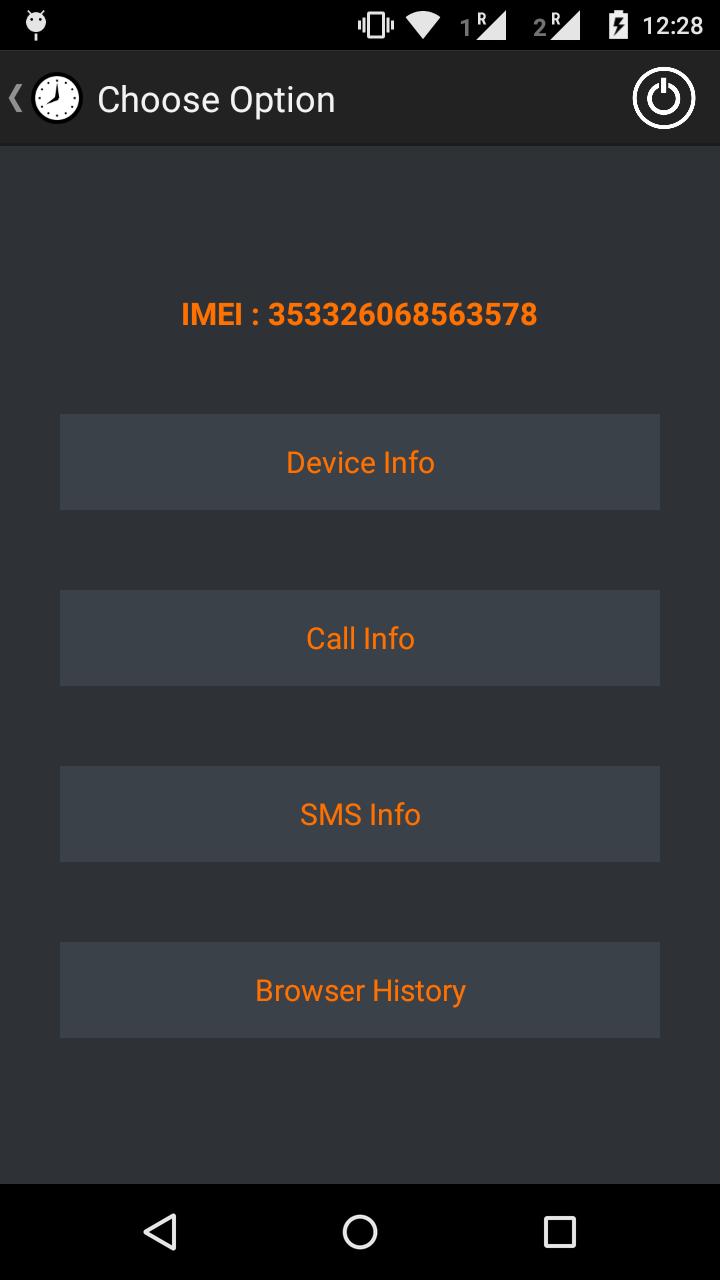720x1280 pixels.
Task: Tap the vibrate mode status icon
Action: point(375,25)
